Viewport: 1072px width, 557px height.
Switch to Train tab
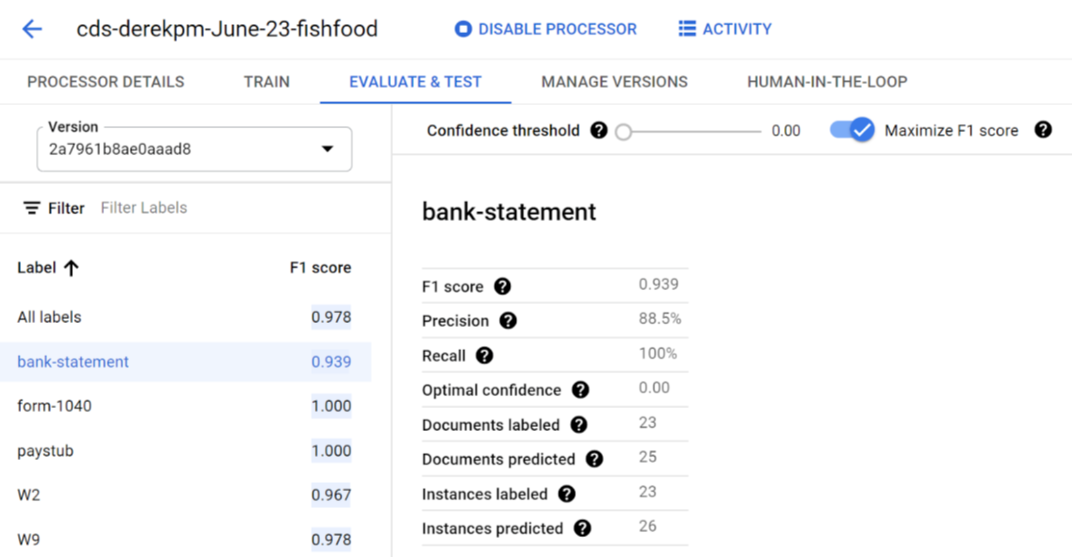pyautogui.click(x=267, y=81)
